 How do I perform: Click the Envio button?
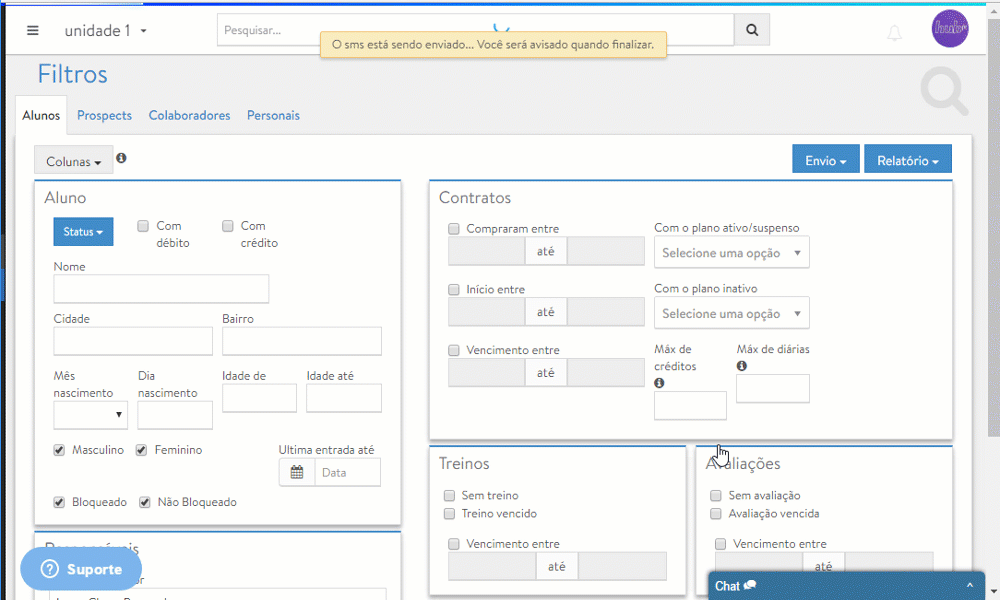pos(825,160)
